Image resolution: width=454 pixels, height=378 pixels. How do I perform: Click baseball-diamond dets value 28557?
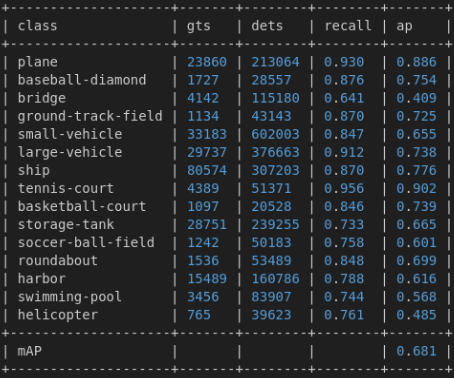pos(271,80)
